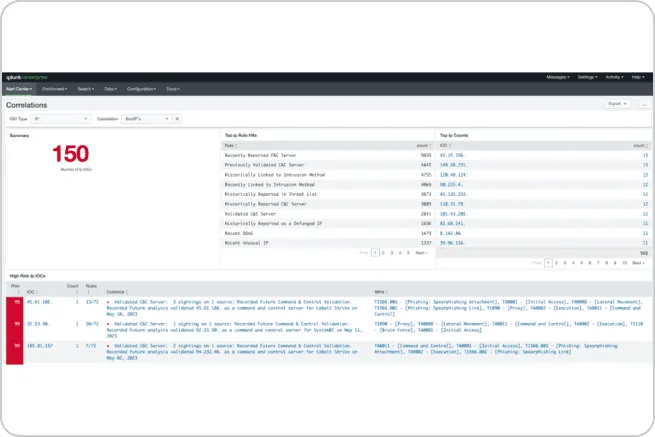Open the Docs menu
This screenshot has width=655, height=437.
click(x=173, y=89)
